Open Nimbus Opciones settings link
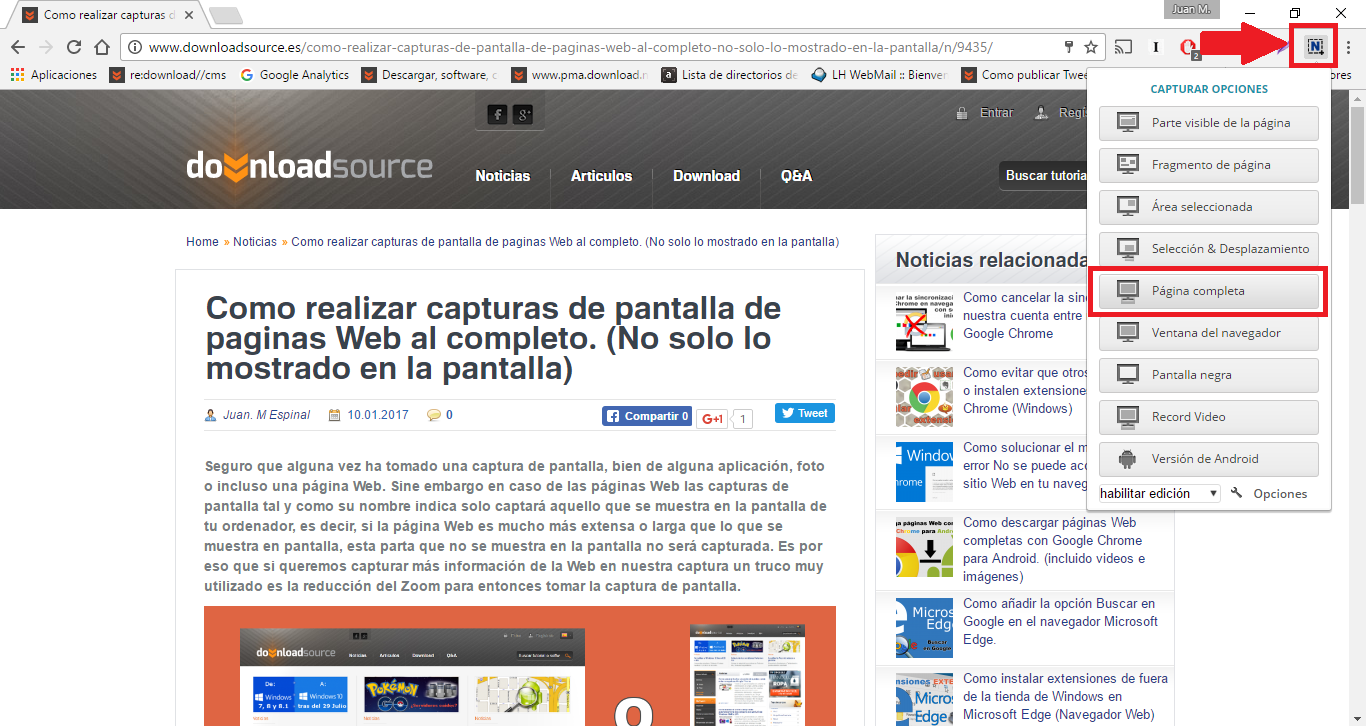 [1280, 493]
